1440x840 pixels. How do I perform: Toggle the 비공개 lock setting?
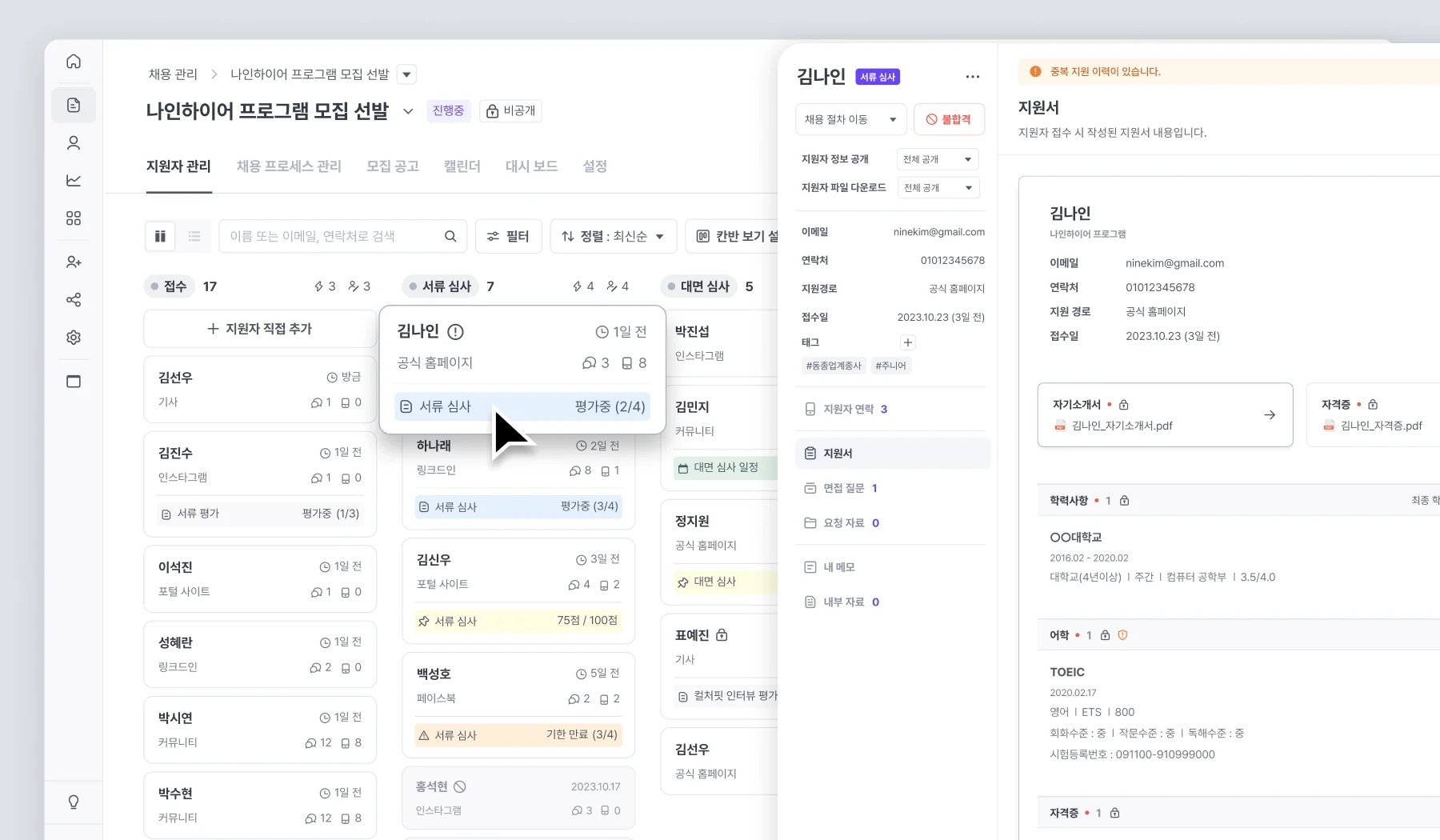(x=510, y=110)
